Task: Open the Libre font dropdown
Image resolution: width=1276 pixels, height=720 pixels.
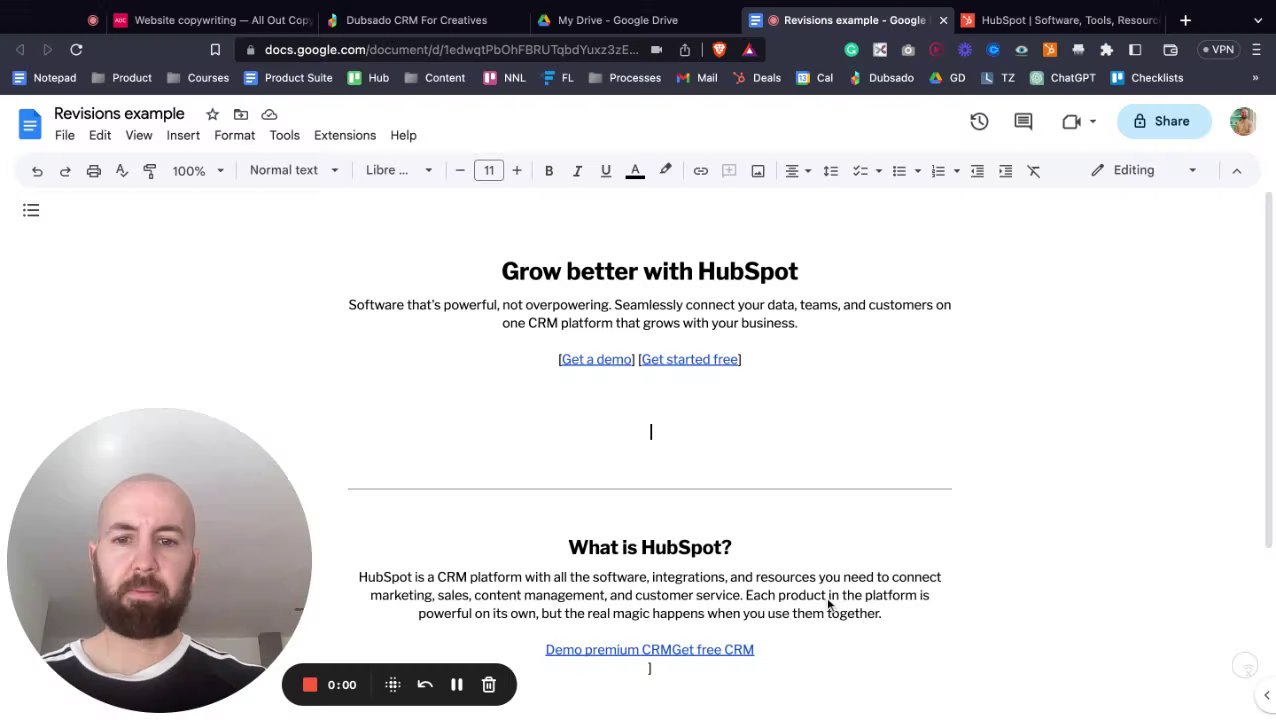Action: click(398, 170)
